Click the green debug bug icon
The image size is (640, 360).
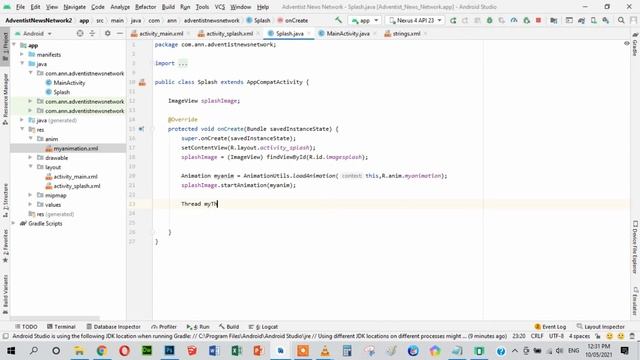(489, 20)
